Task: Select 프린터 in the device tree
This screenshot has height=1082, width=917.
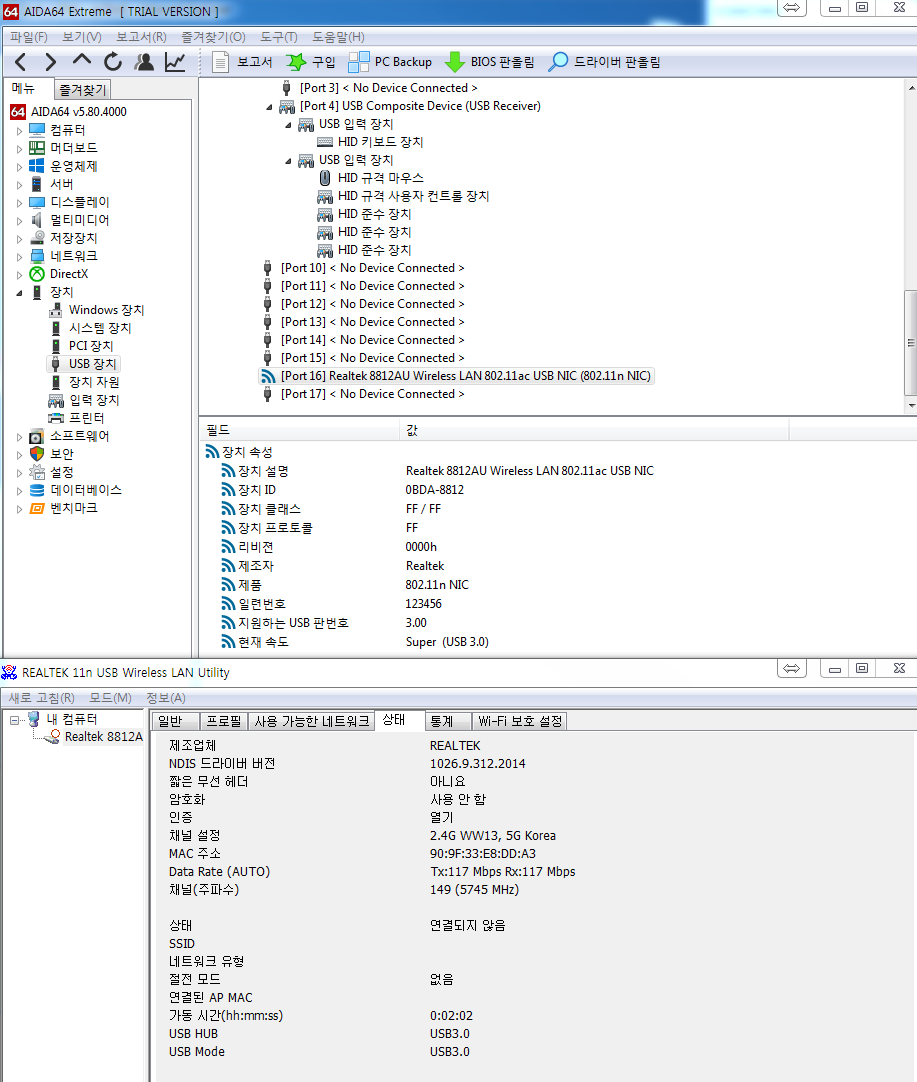Action: (x=86, y=417)
